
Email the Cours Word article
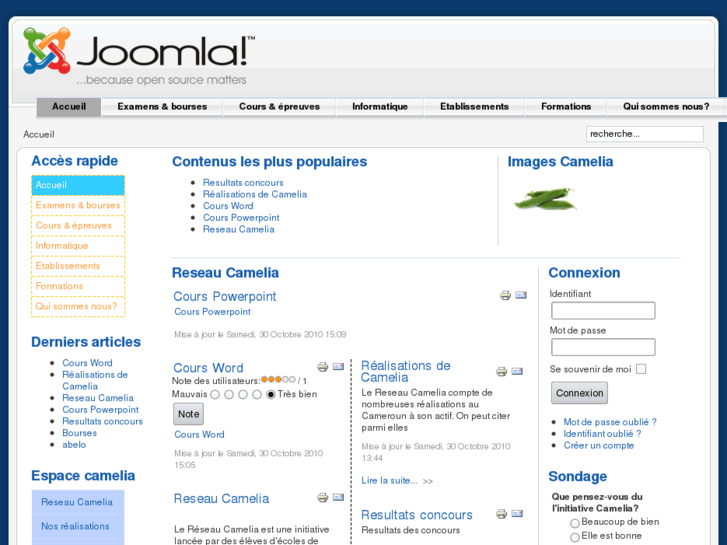[x=338, y=366]
